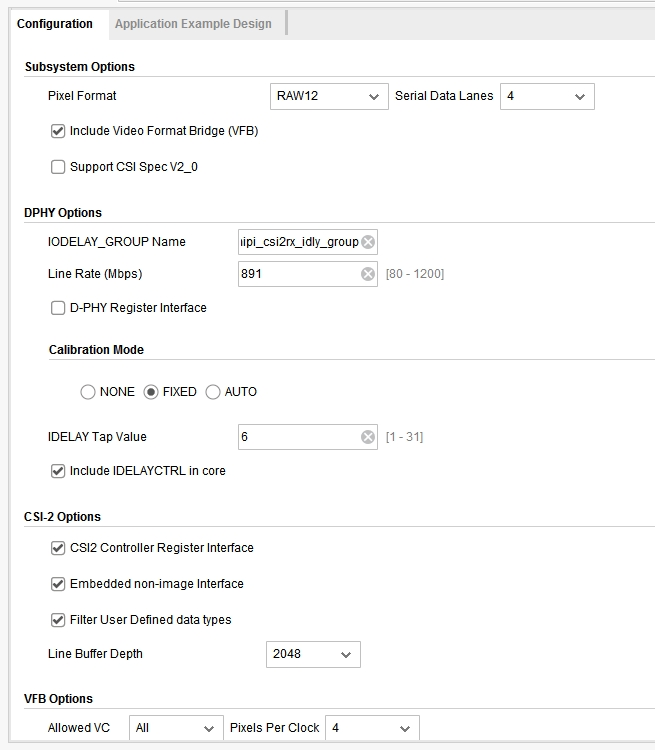Image resolution: width=655 pixels, height=750 pixels.
Task: Choose AUTO calibration mode
Action: tap(213, 392)
